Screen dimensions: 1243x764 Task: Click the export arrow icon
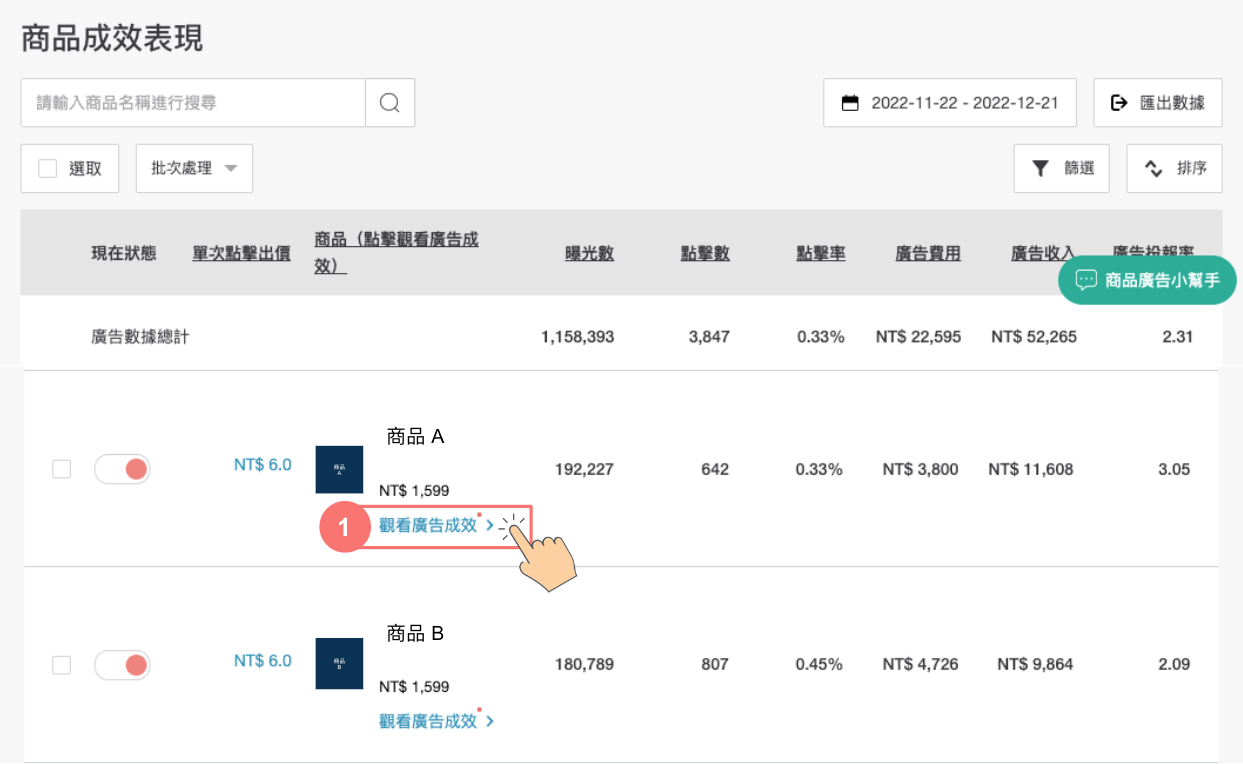coord(1119,103)
